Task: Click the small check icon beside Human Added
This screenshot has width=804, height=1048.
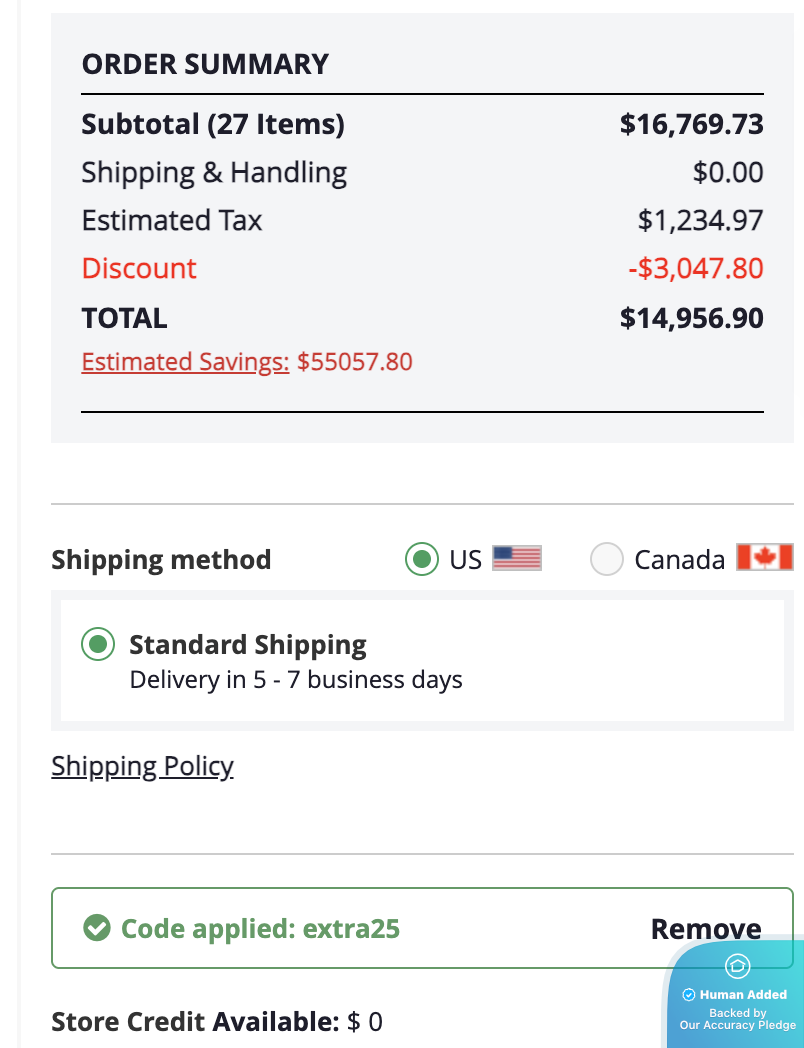Action: (x=688, y=995)
